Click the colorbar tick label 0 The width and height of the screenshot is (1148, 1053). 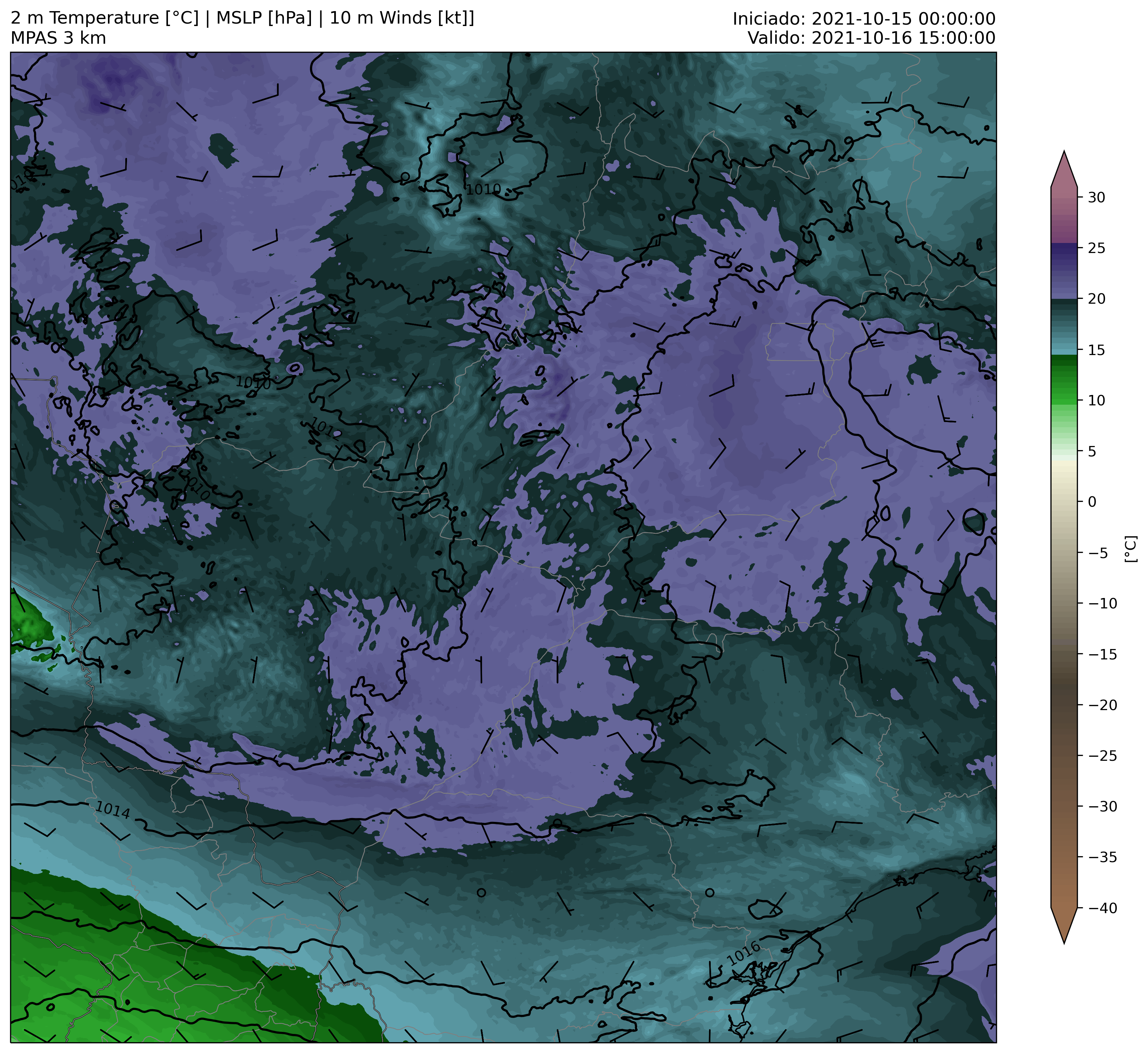tap(1091, 502)
